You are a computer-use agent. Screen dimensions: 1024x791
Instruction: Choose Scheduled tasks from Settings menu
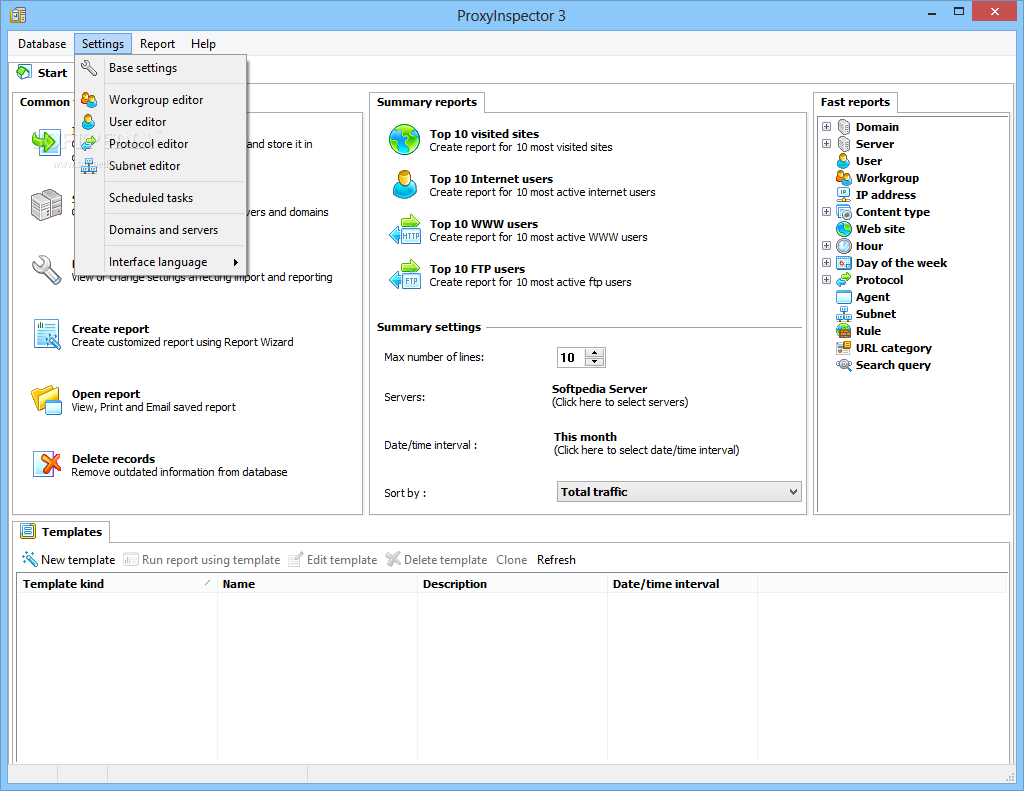pyautogui.click(x=161, y=198)
